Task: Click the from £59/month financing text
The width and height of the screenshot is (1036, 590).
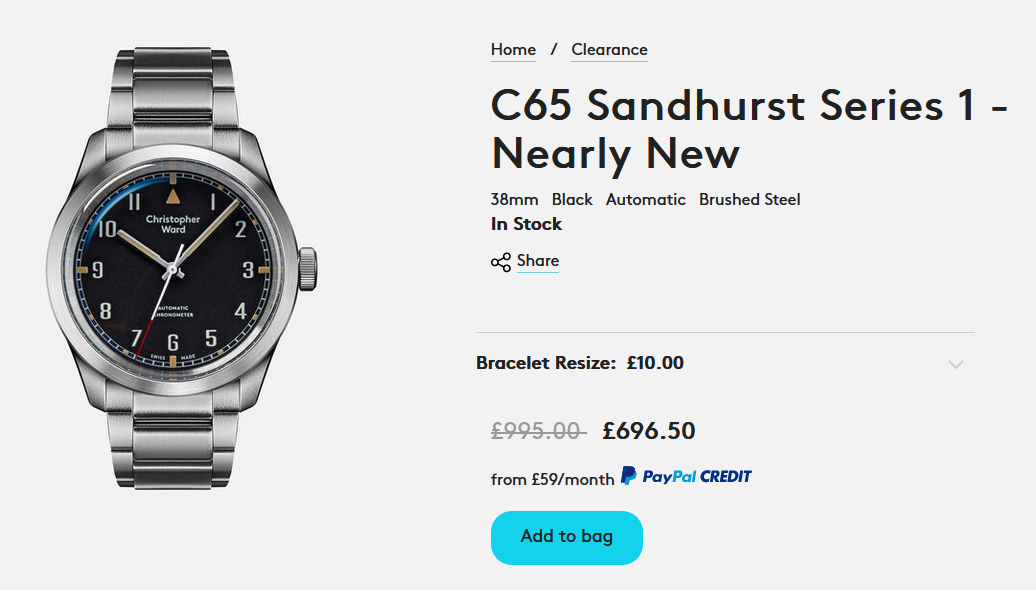Action: pyautogui.click(x=552, y=479)
